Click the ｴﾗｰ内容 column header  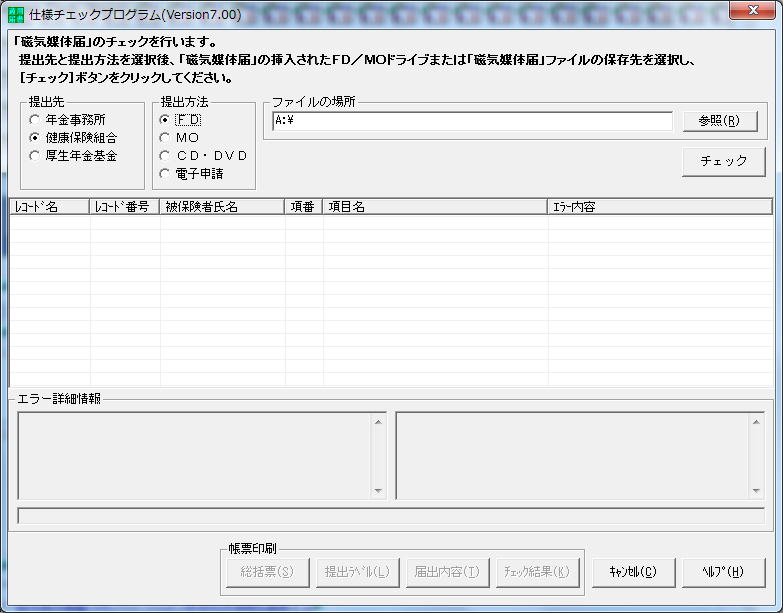[660, 207]
